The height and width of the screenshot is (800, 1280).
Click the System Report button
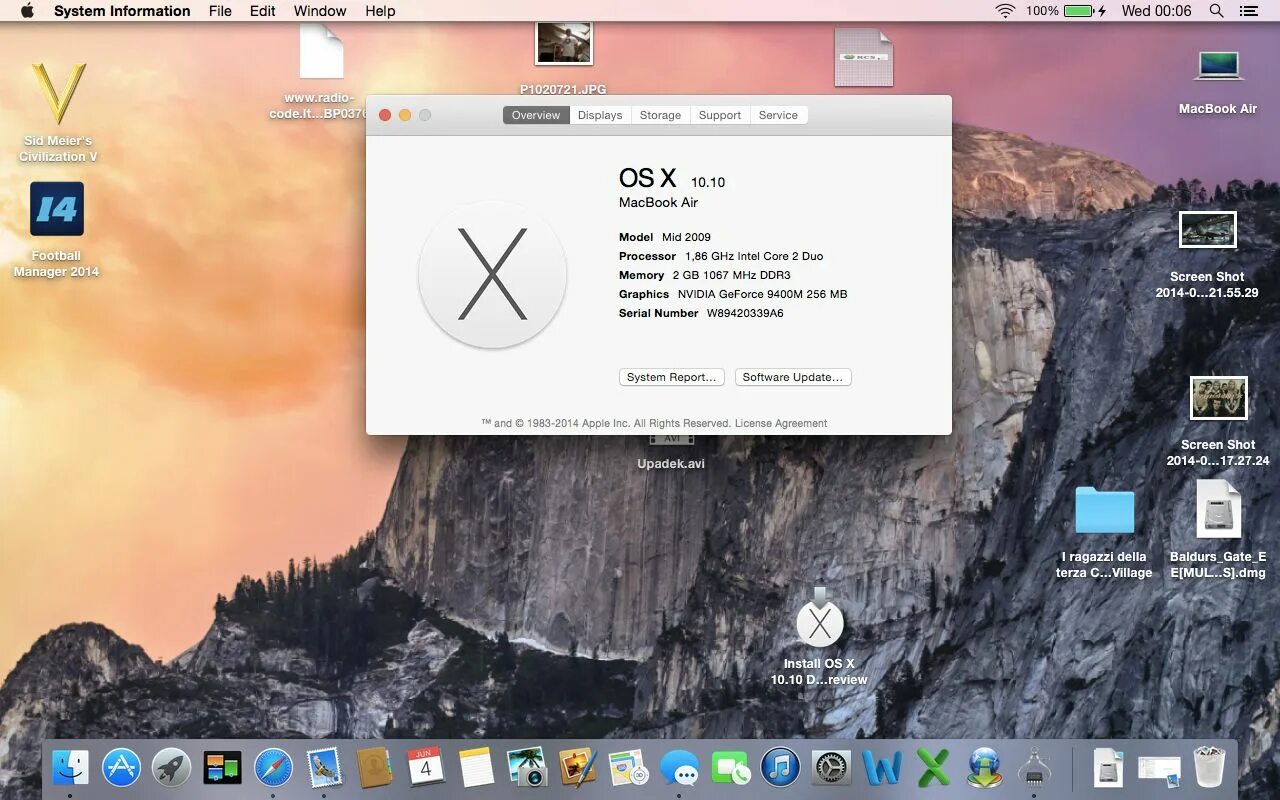tap(671, 377)
